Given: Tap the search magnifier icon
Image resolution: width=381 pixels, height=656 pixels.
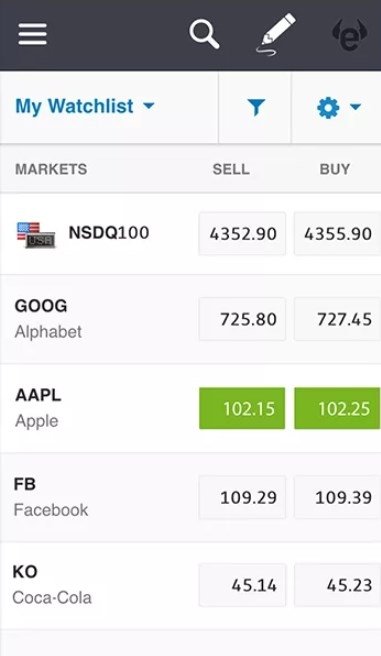Looking at the screenshot, I should [204, 34].
